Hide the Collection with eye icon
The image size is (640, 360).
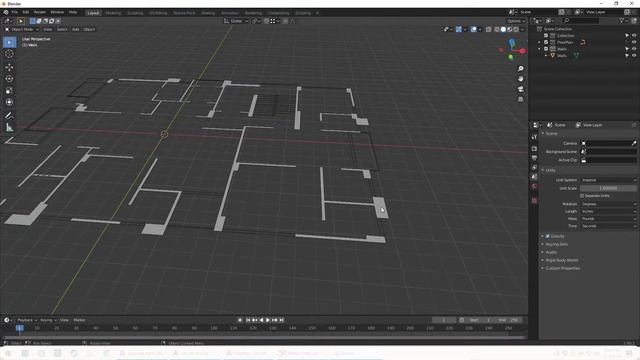(634, 36)
